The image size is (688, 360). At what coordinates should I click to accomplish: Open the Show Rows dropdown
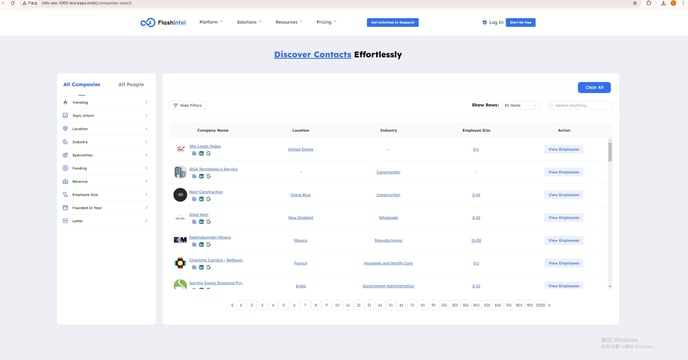coord(520,105)
